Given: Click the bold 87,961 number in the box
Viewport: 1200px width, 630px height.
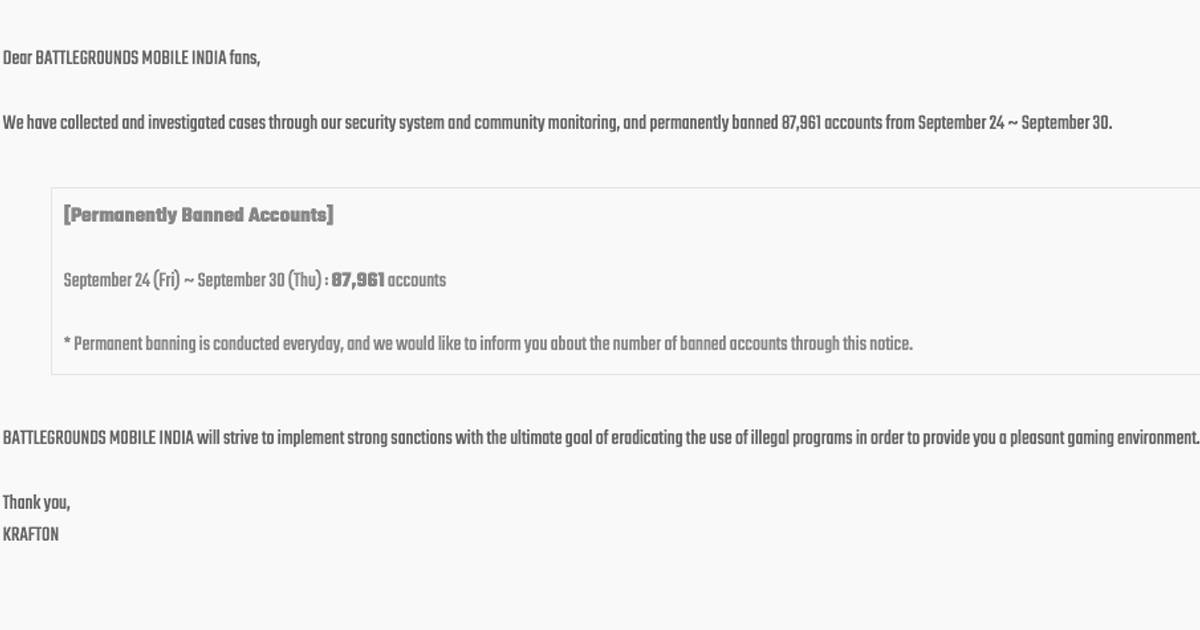Looking at the screenshot, I should pos(357,280).
